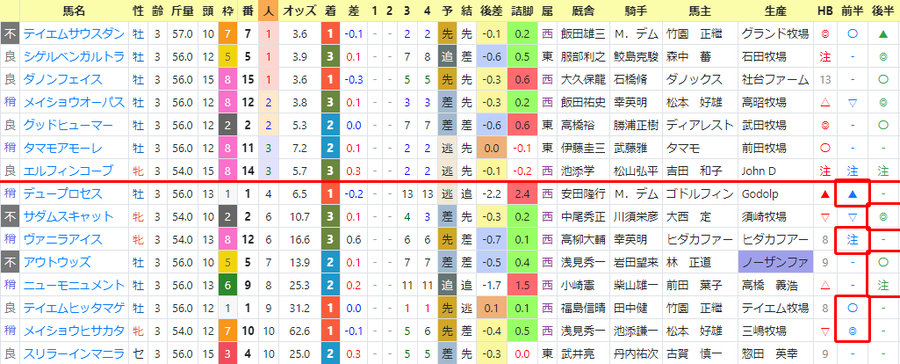Open horse ダノンフェイス
The image size is (900, 364).
click(x=63, y=79)
